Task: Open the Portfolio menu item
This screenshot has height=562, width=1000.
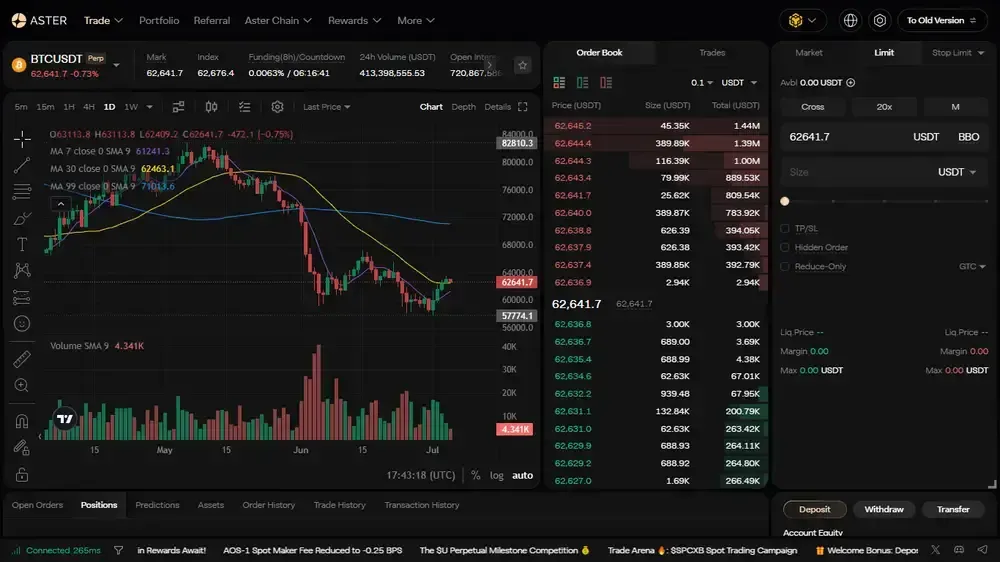Action: [x=159, y=20]
